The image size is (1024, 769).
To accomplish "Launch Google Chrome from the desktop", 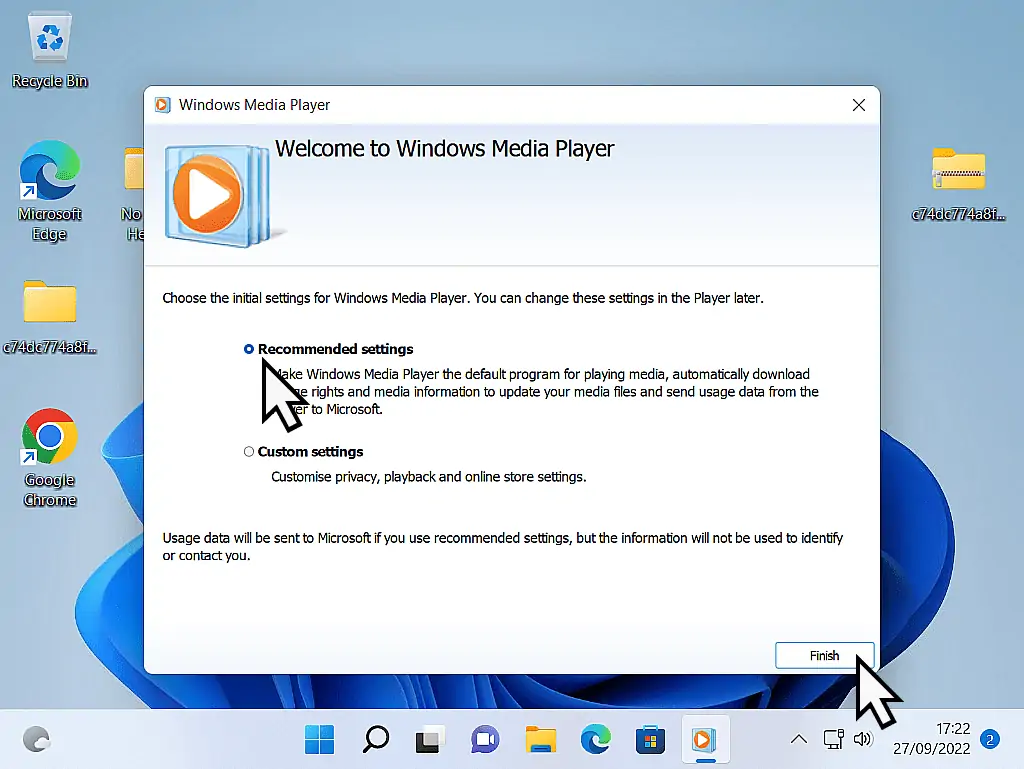I will 49,437.
